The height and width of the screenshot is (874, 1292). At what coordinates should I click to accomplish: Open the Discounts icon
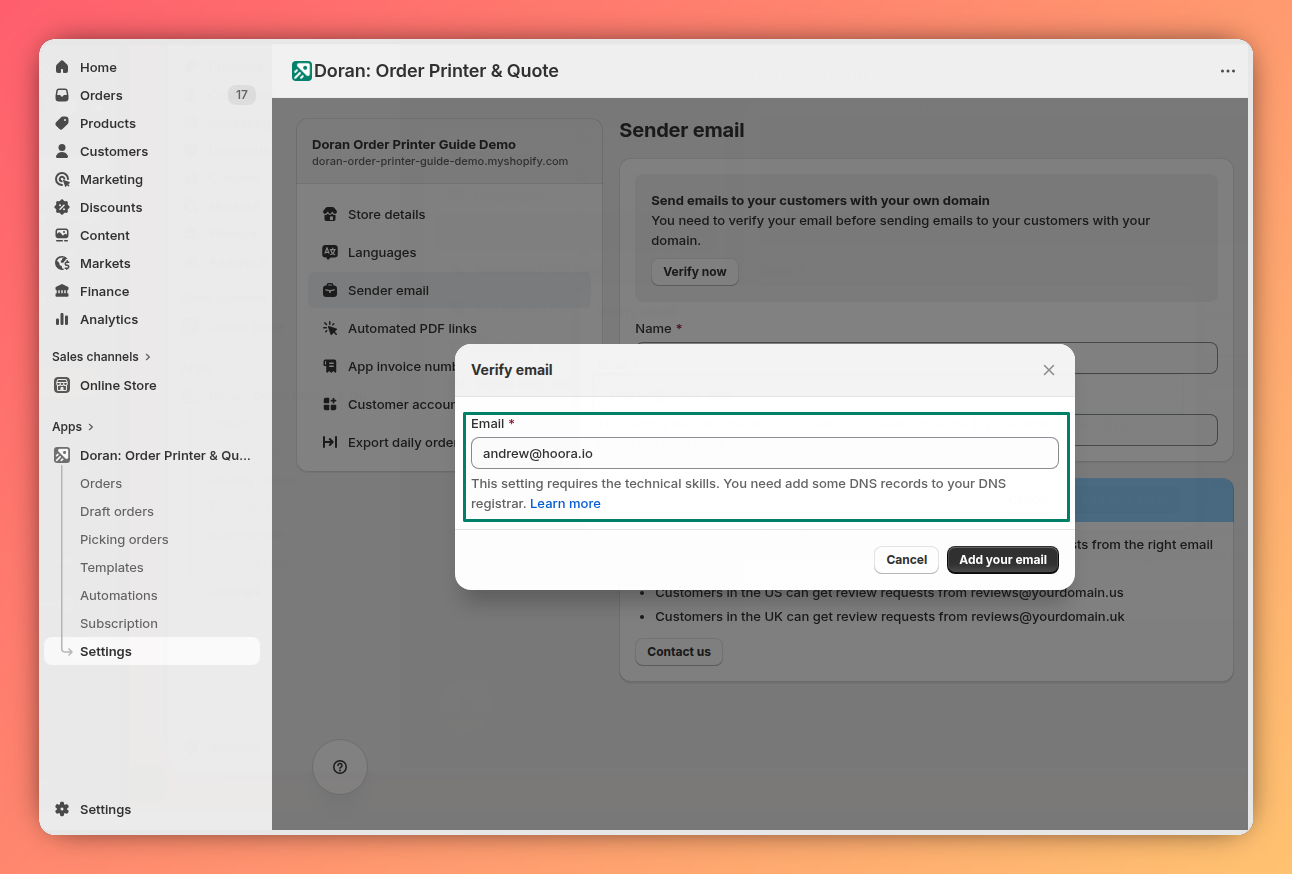tap(64, 207)
